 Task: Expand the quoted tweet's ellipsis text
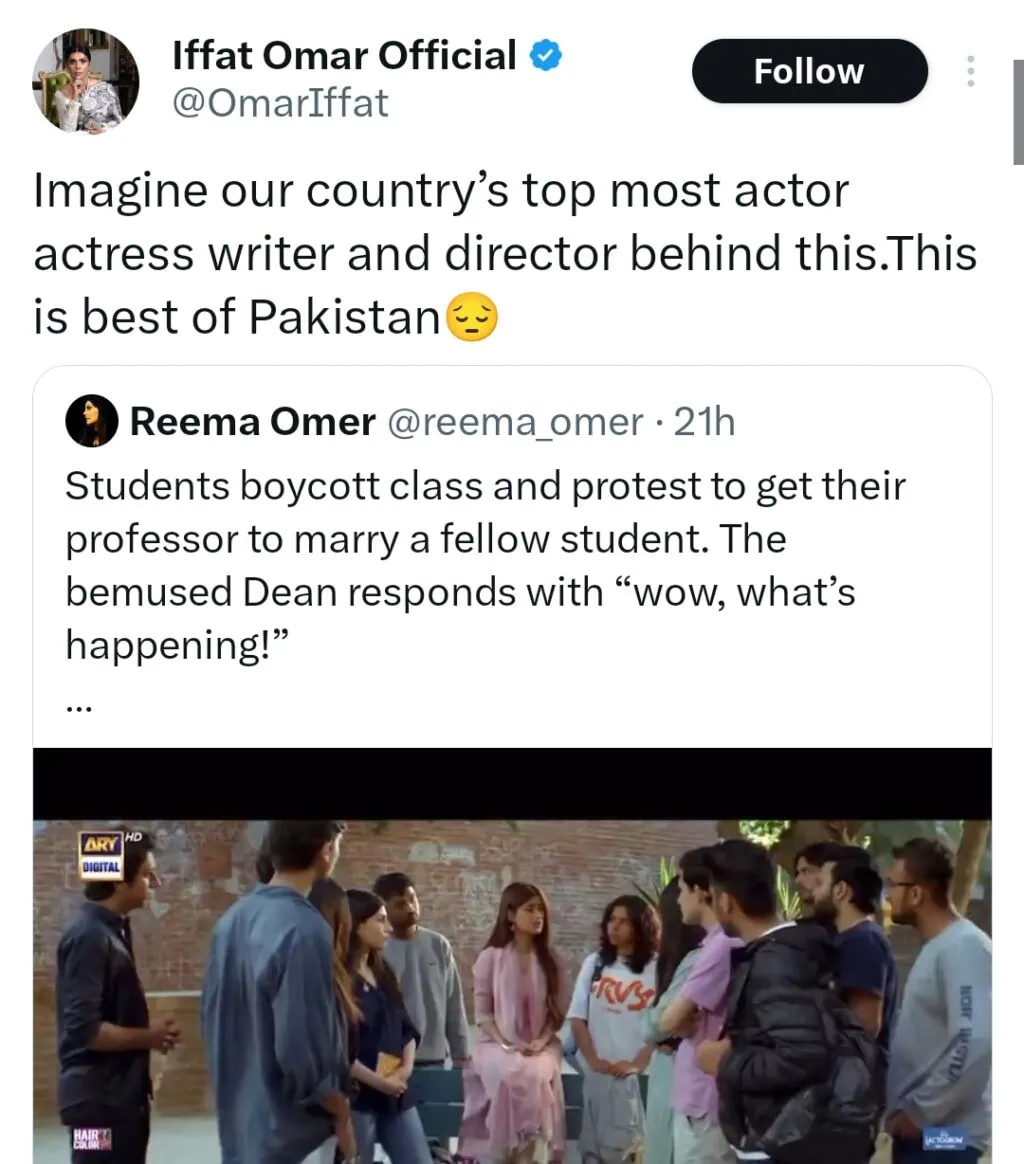(x=78, y=706)
